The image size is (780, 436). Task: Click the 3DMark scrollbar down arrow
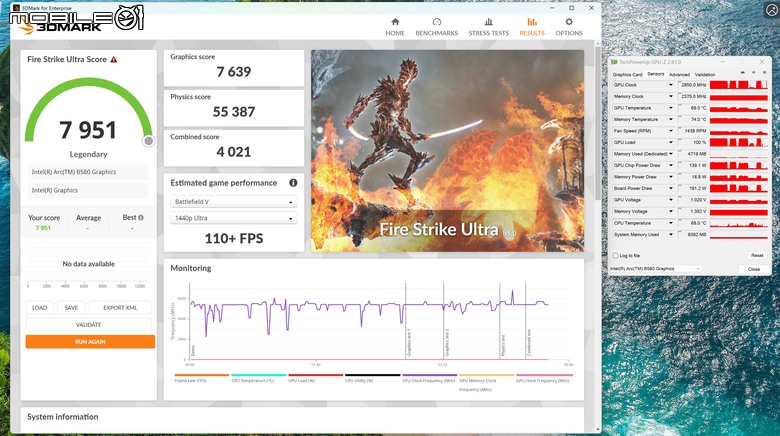pos(597,429)
